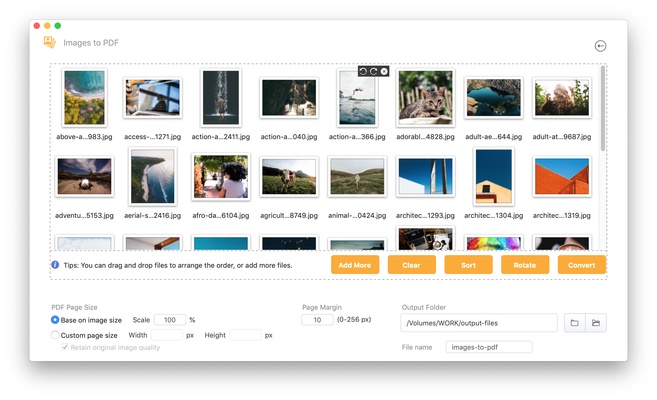Select the architec...1319.jpg orange building thumbnail
The height and width of the screenshot is (400, 657).
(x=562, y=176)
